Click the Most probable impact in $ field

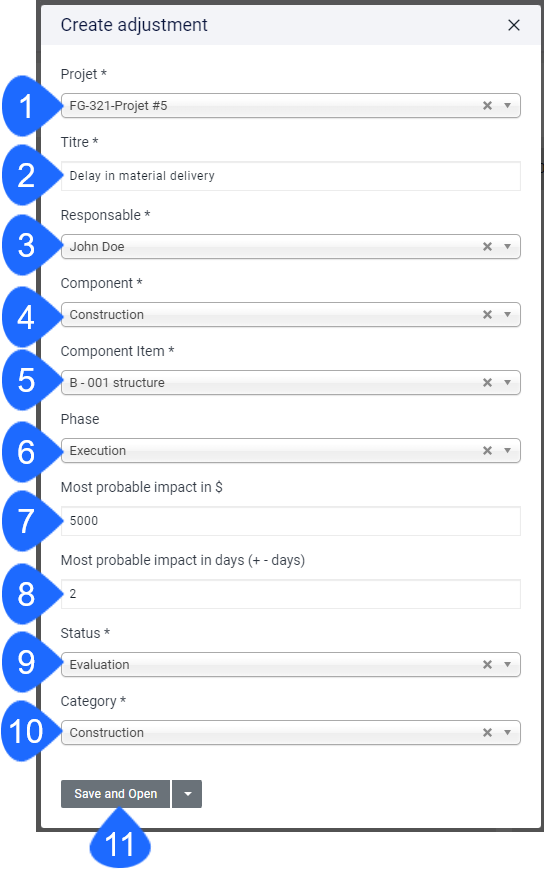tap(291, 521)
